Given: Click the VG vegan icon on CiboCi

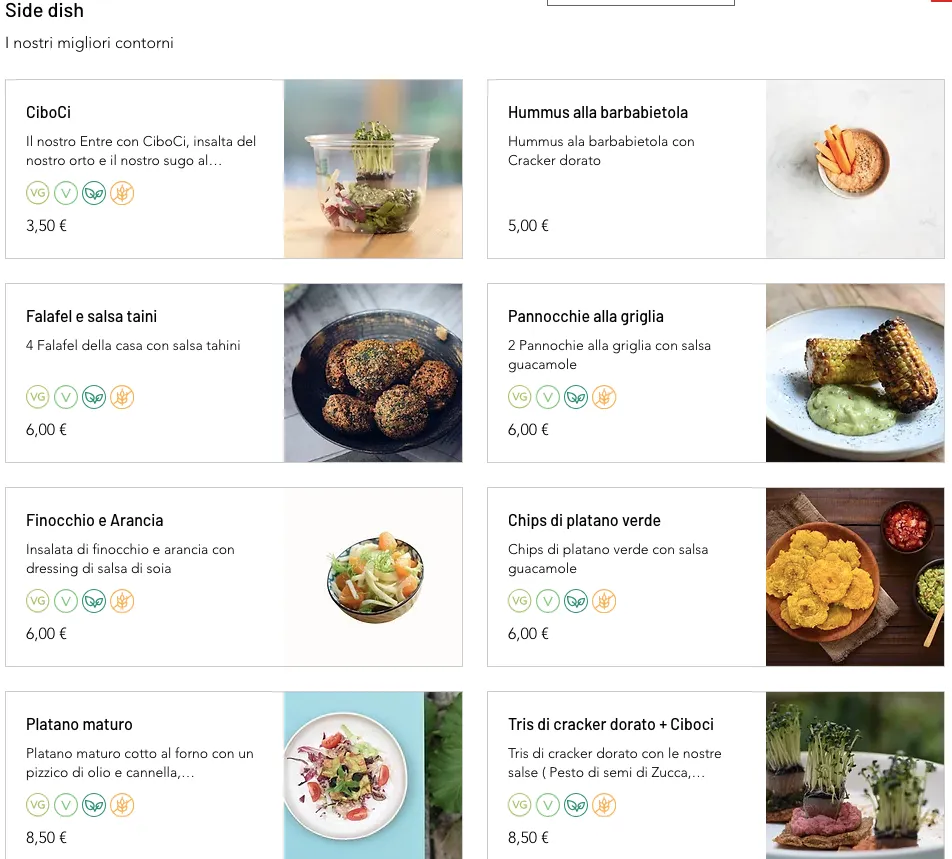Looking at the screenshot, I should click(38, 193).
